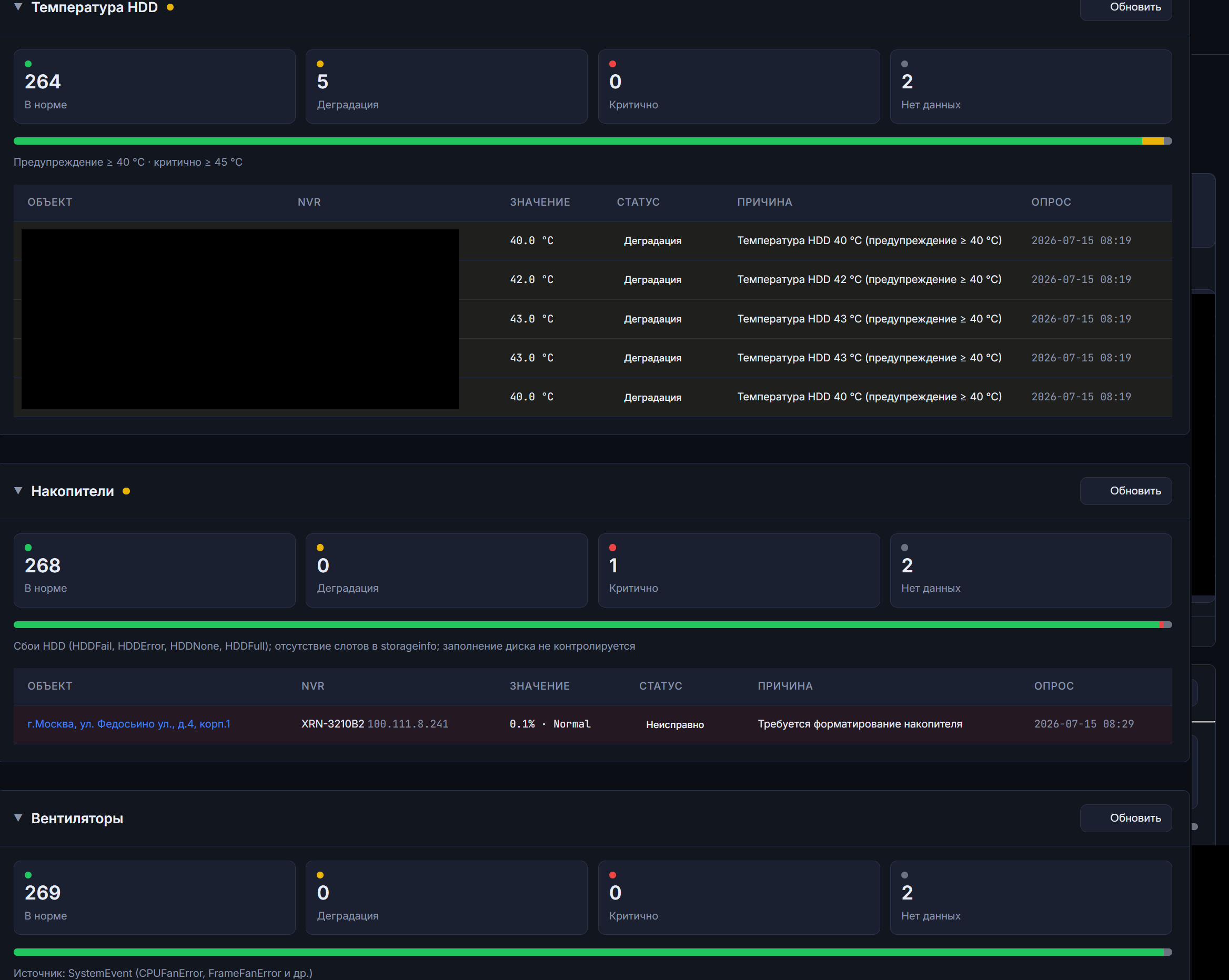
Task: Click the Неисправно status badge
Action: coord(674,724)
